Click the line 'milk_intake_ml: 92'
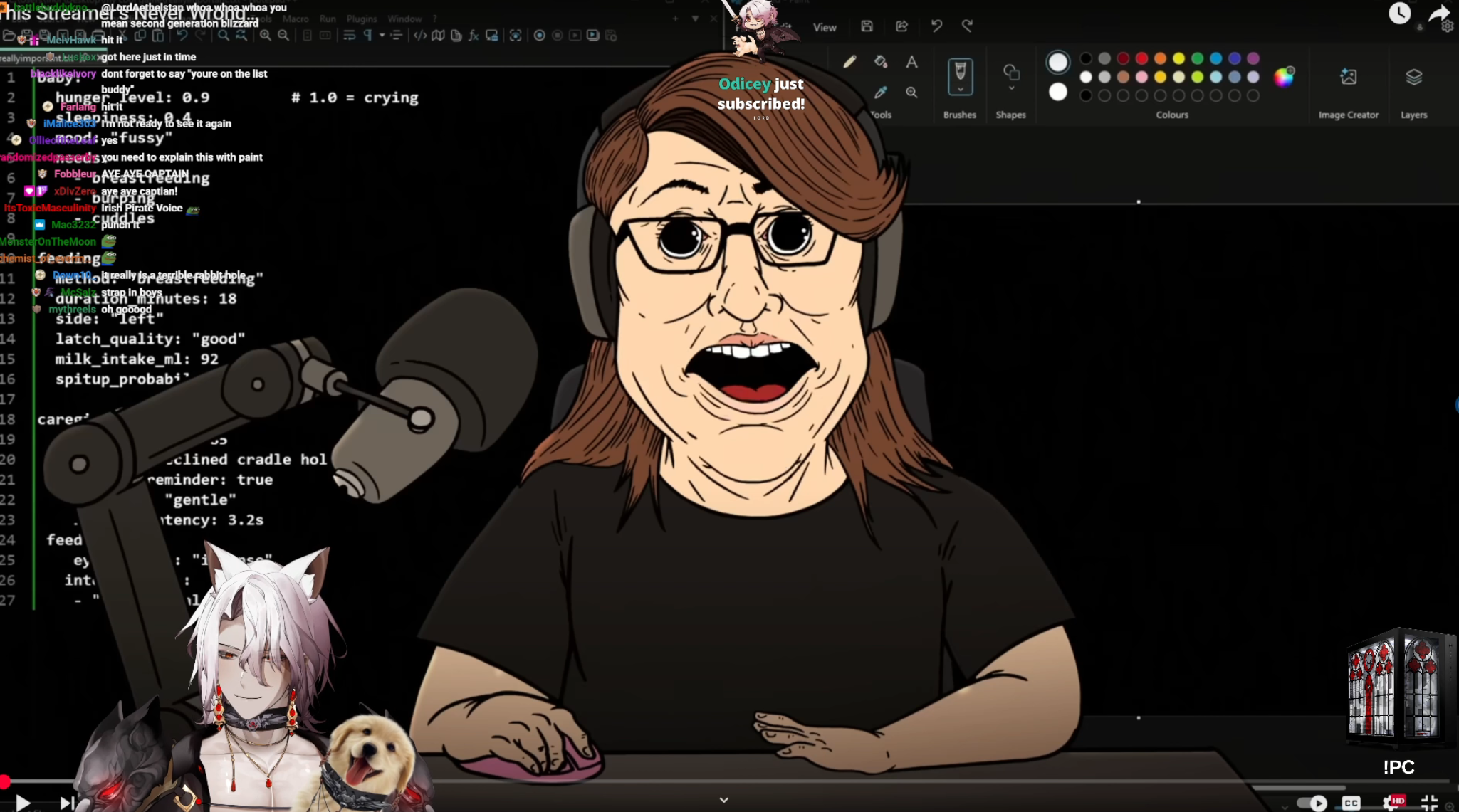Image resolution: width=1459 pixels, height=812 pixels. click(137, 359)
